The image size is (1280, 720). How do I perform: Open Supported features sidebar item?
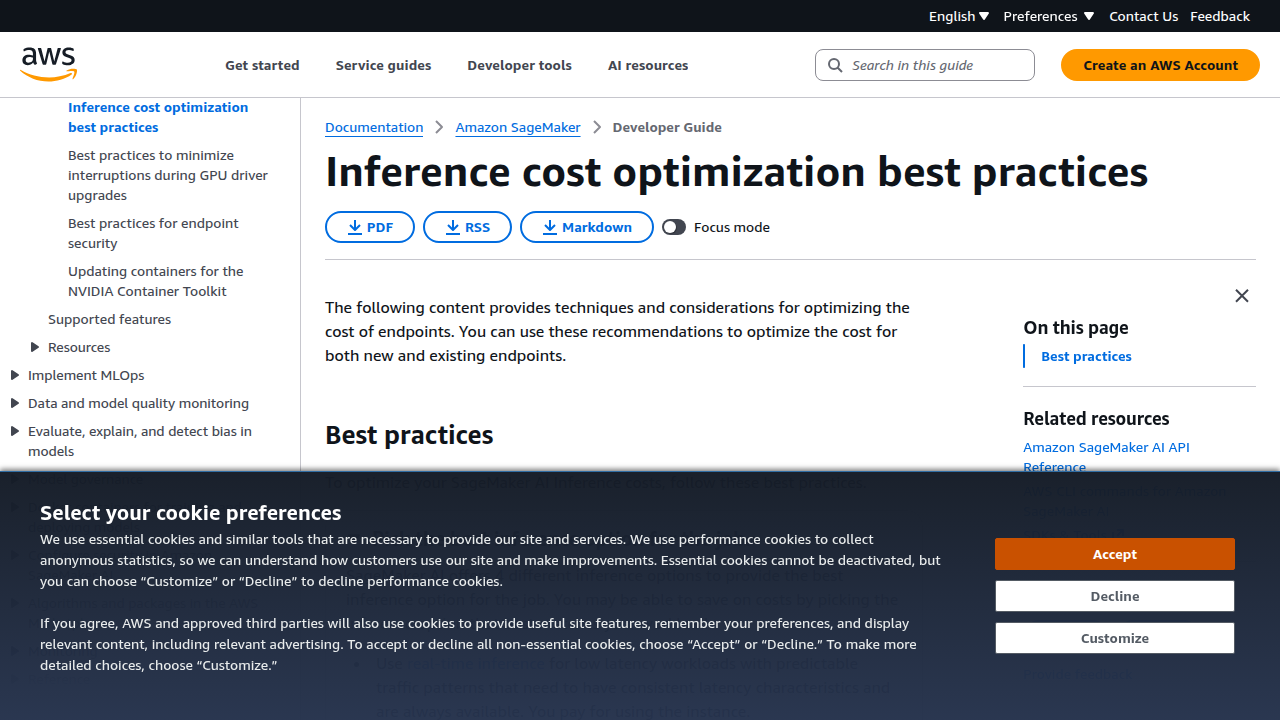tap(109, 319)
